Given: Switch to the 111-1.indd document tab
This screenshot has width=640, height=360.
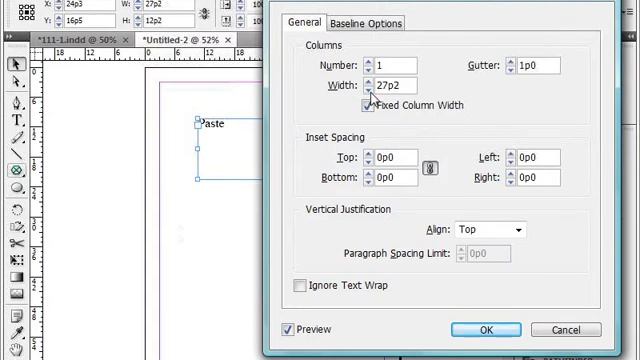Looking at the screenshot, I should 77,40.
